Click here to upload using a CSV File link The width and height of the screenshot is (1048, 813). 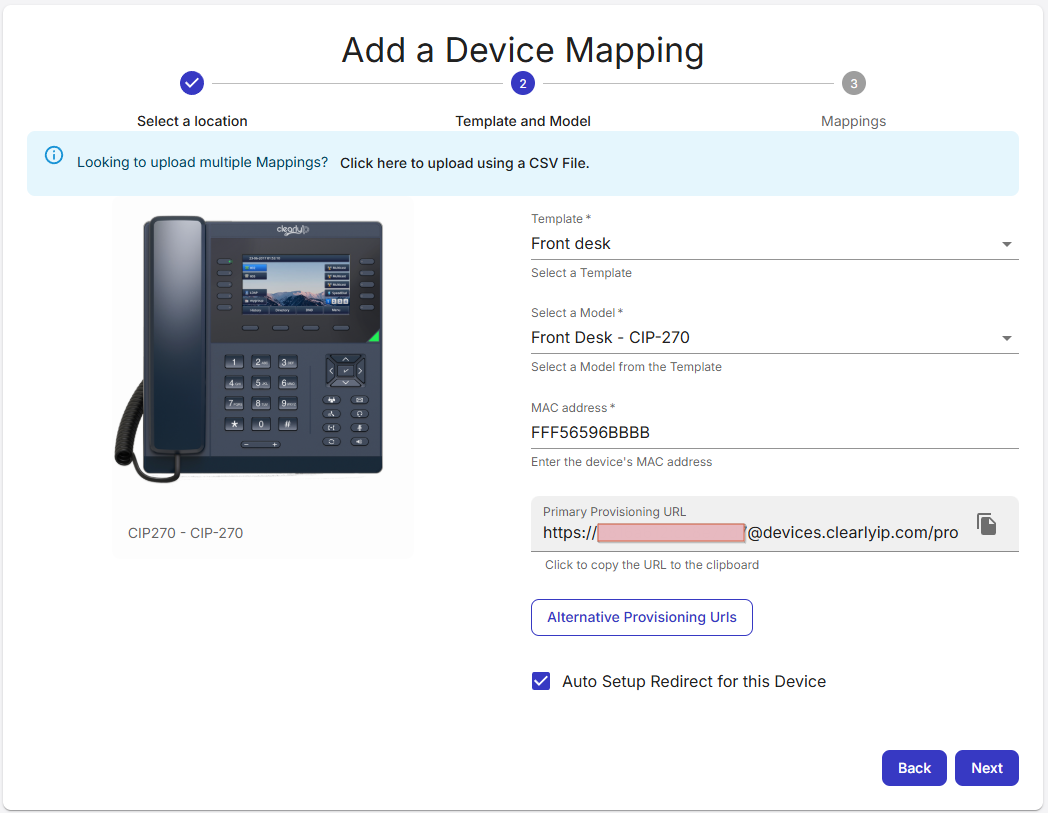[x=465, y=163]
